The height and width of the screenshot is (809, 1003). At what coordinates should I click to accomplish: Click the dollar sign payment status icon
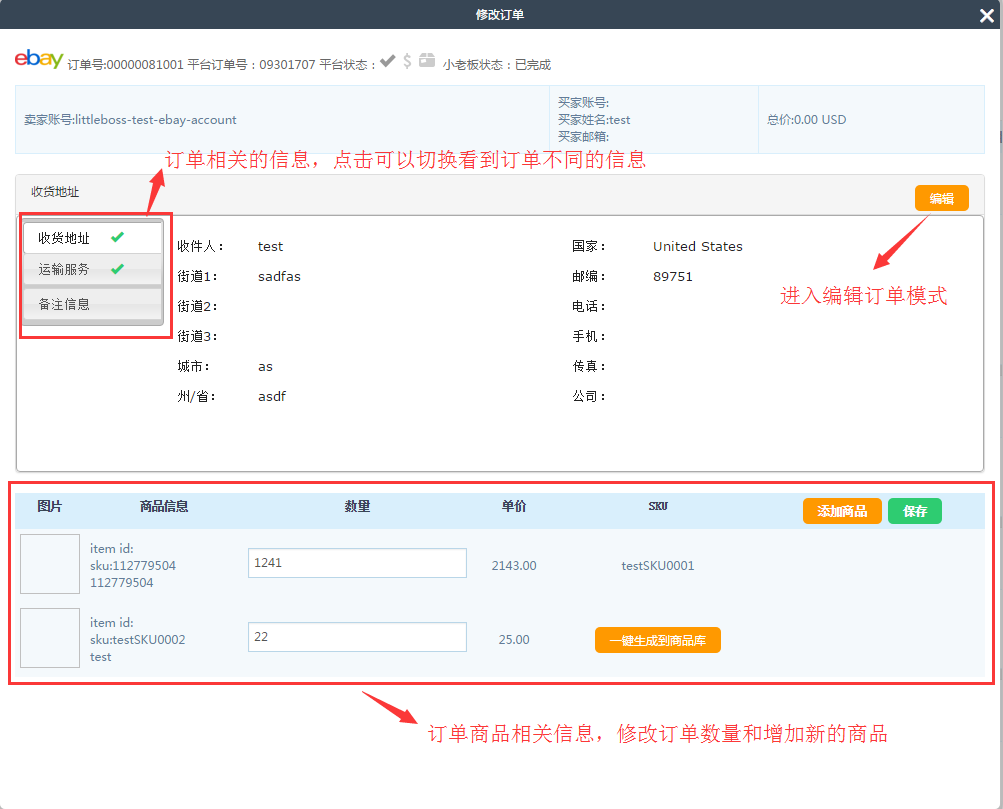coord(407,61)
